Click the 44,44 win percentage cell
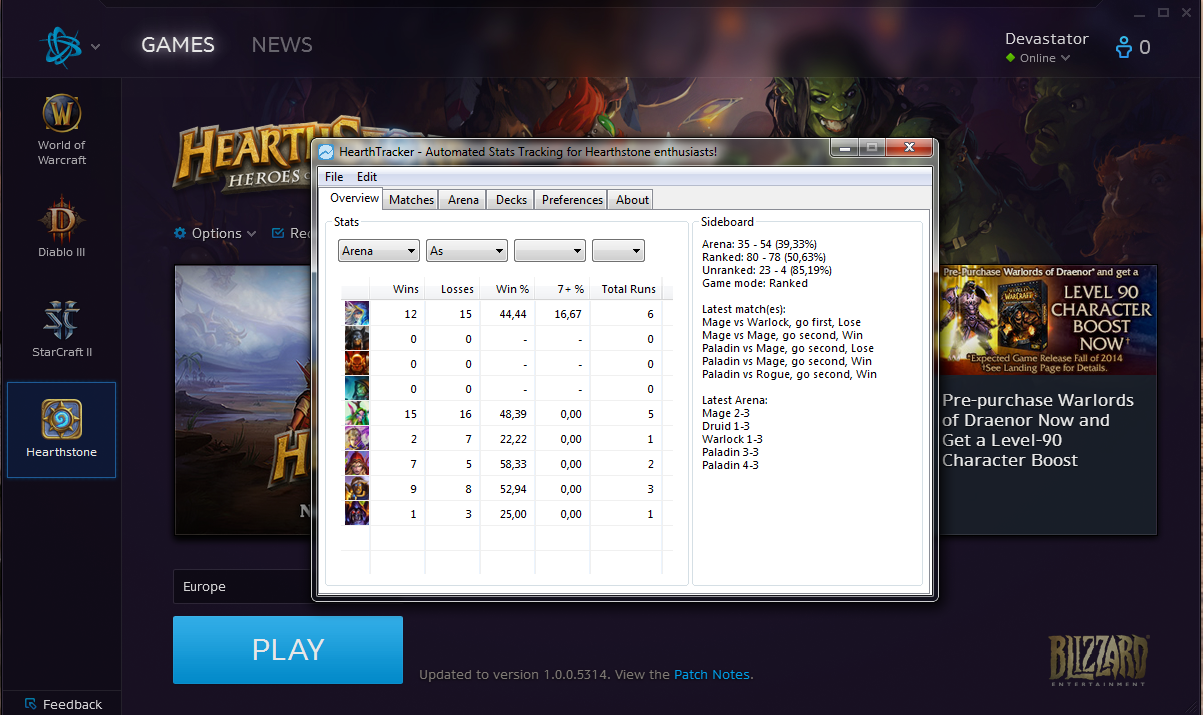 pos(512,314)
